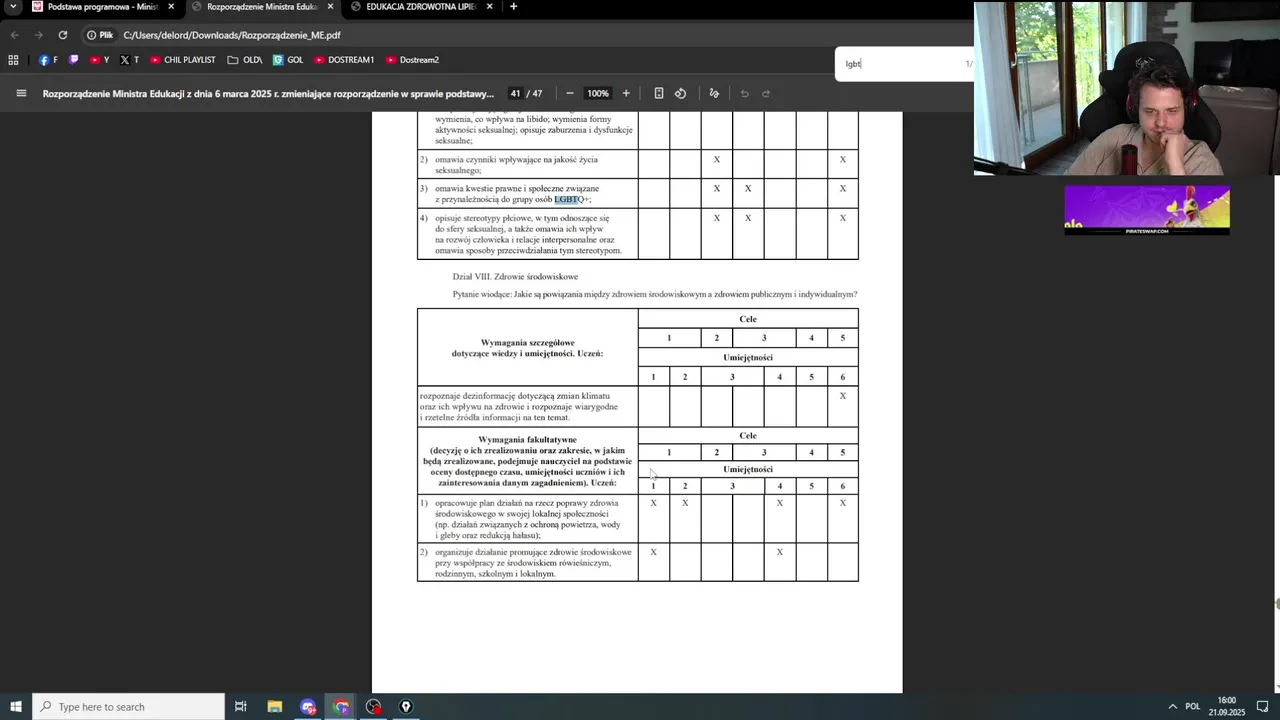Image resolution: width=1280 pixels, height=720 pixels.
Task: Open the Discord-like purple taskbar icon
Action: tap(308, 706)
